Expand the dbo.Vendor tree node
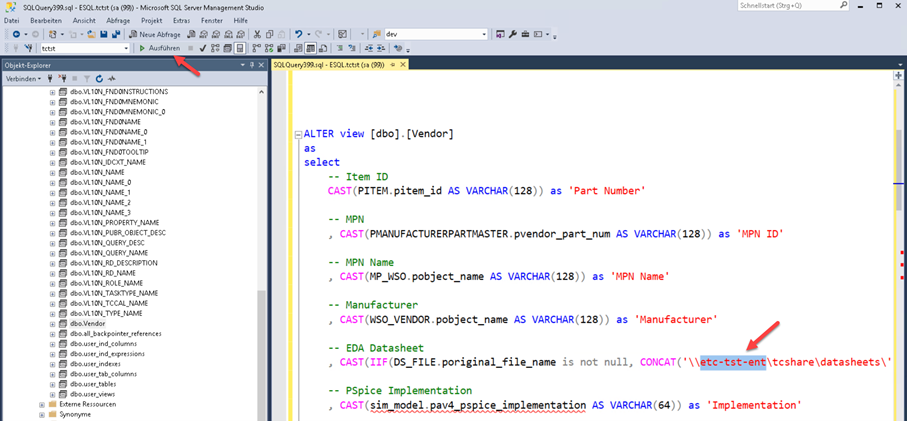Viewport: 907px width, 421px height. [x=52, y=323]
